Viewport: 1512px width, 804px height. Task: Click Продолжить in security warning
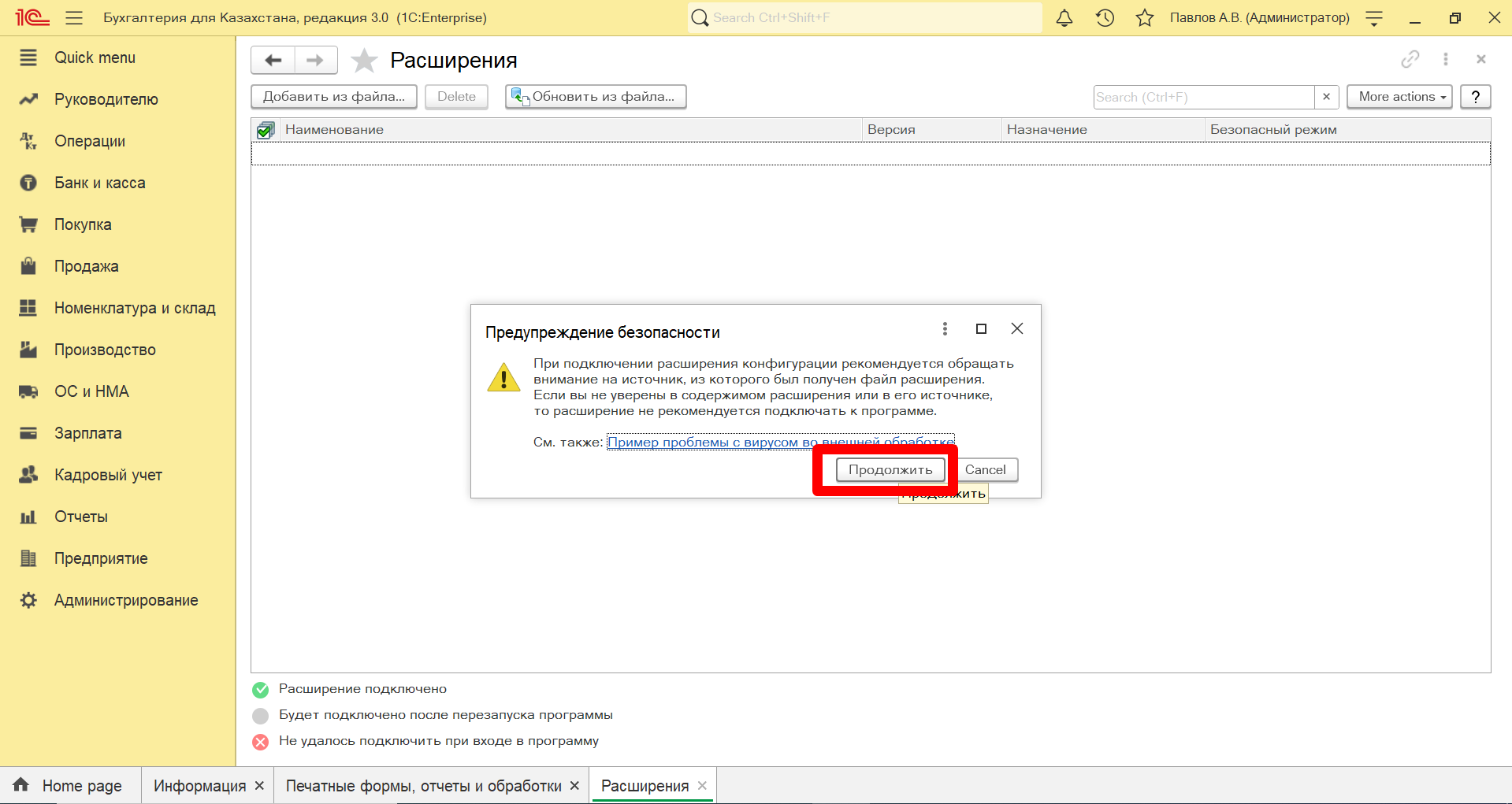pyautogui.click(x=890, y=470)
